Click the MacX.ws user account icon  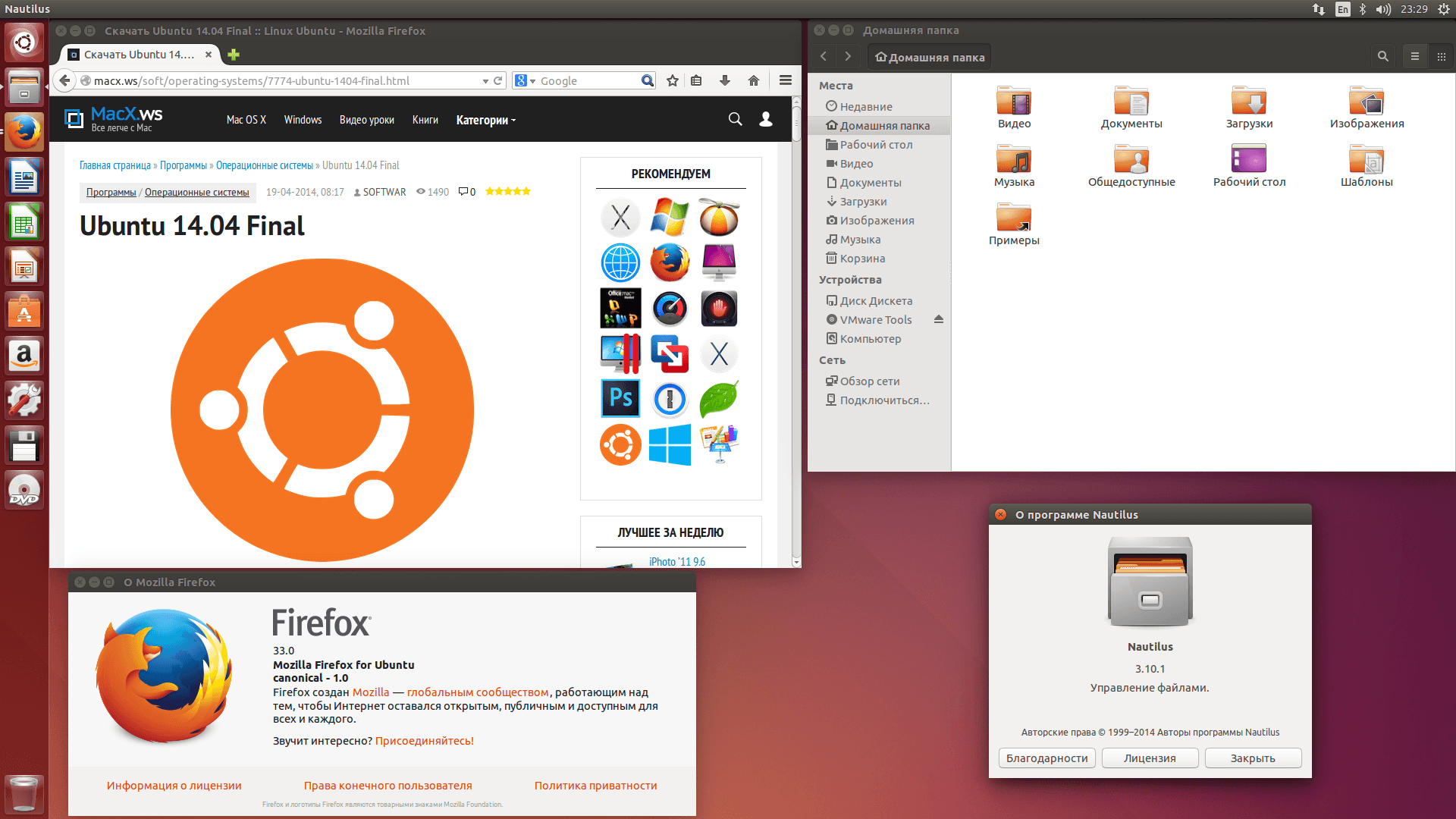pyautogui.click(x=766, y=119)
